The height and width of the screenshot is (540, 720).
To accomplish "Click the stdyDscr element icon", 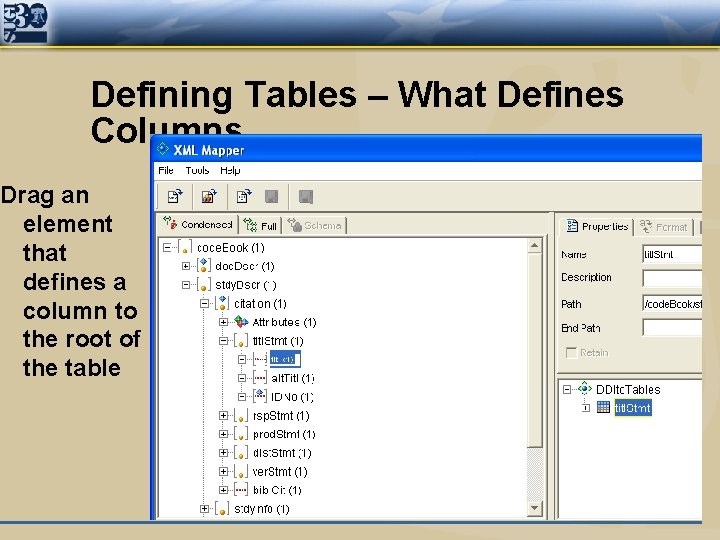I will coord(203,285).
